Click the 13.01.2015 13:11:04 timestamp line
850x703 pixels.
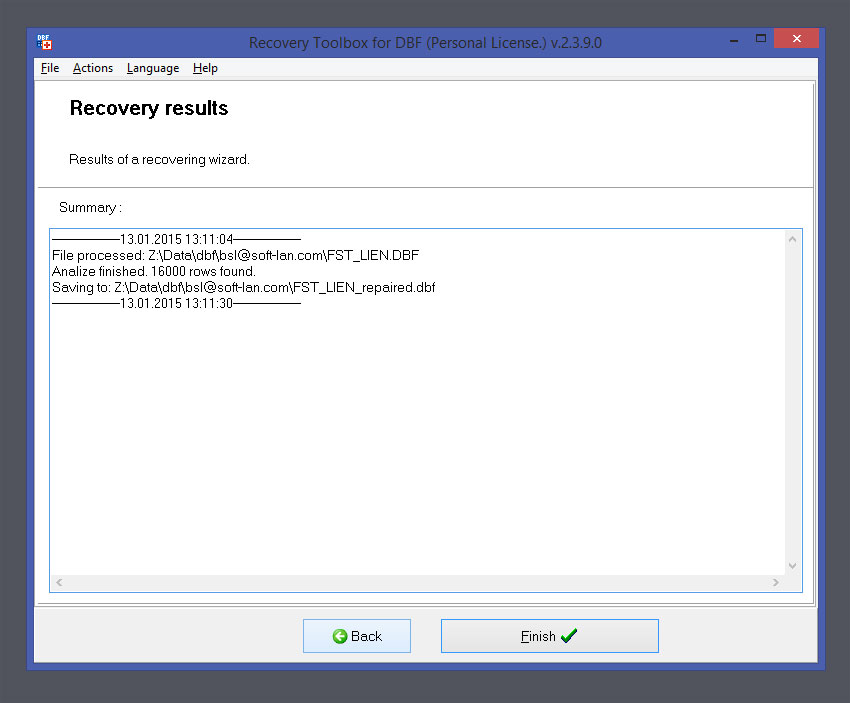click(x=176, y=239)
